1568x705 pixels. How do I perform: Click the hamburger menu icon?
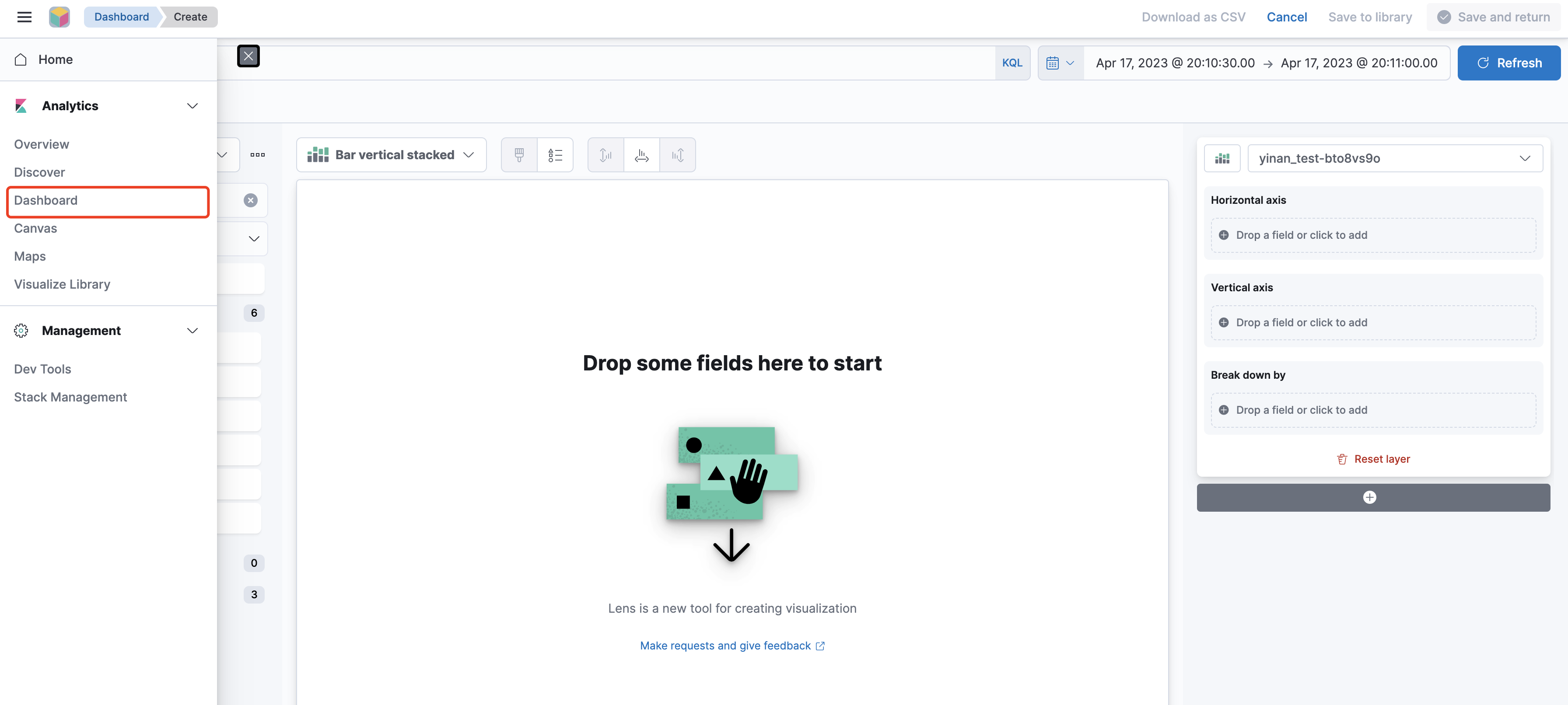[x=24, y=17]
